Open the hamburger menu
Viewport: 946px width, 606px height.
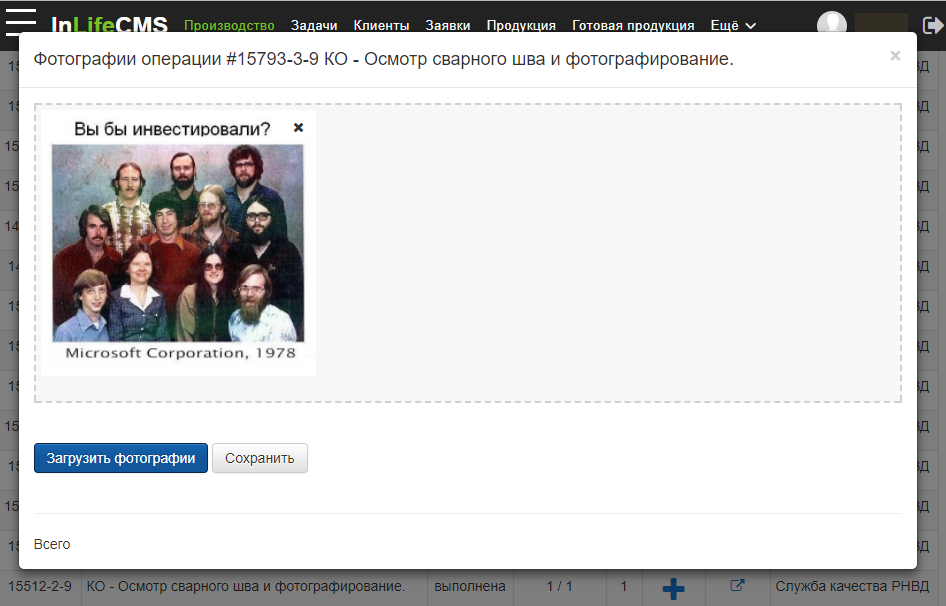coord(21,22)
